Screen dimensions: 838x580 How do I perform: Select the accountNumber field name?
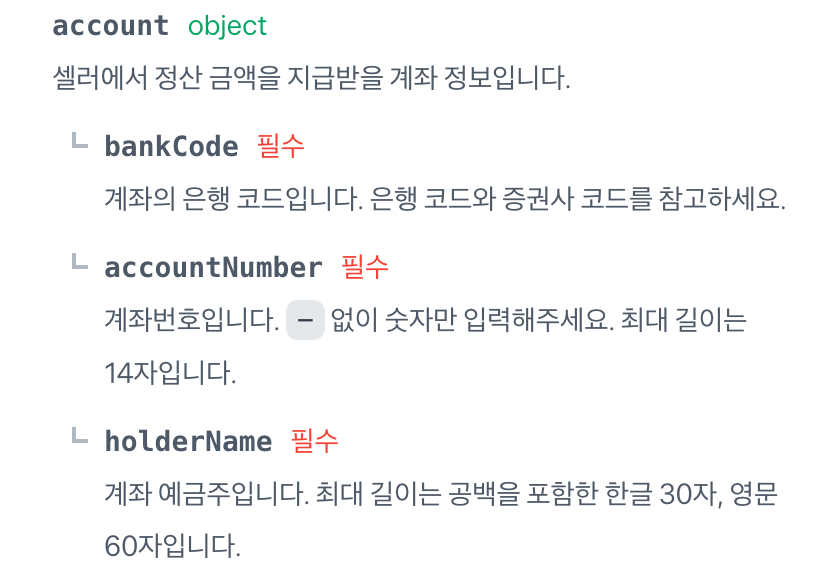point(213,268)
